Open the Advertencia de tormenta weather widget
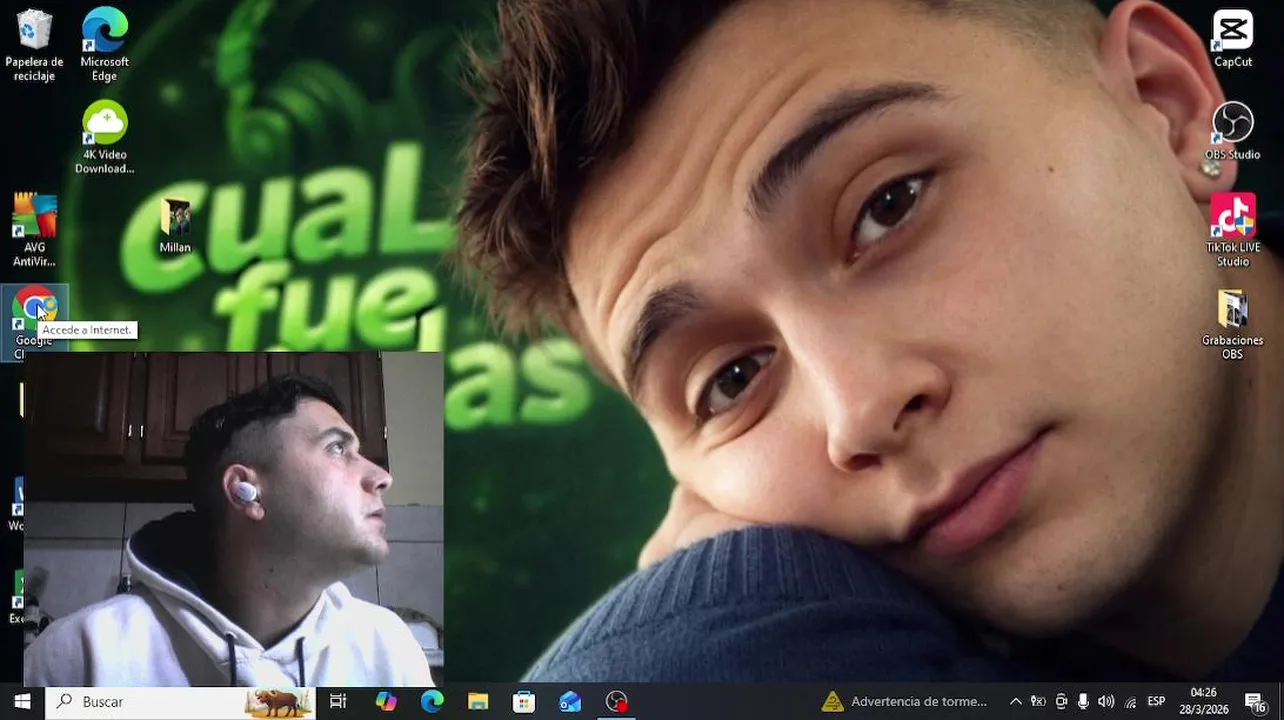This screenshot has height=720, width=1284. [904, 702]
